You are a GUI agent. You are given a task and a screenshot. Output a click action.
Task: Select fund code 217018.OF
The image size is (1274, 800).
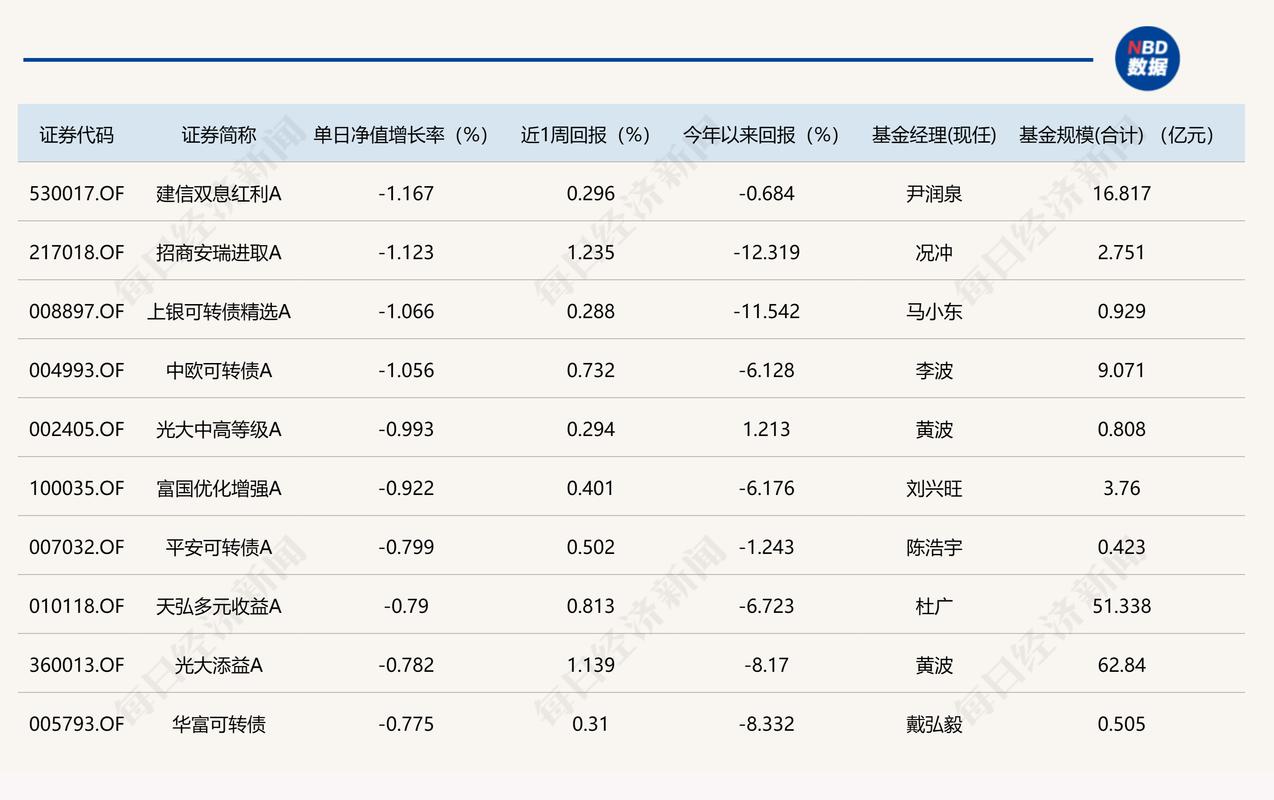(75, 252)
